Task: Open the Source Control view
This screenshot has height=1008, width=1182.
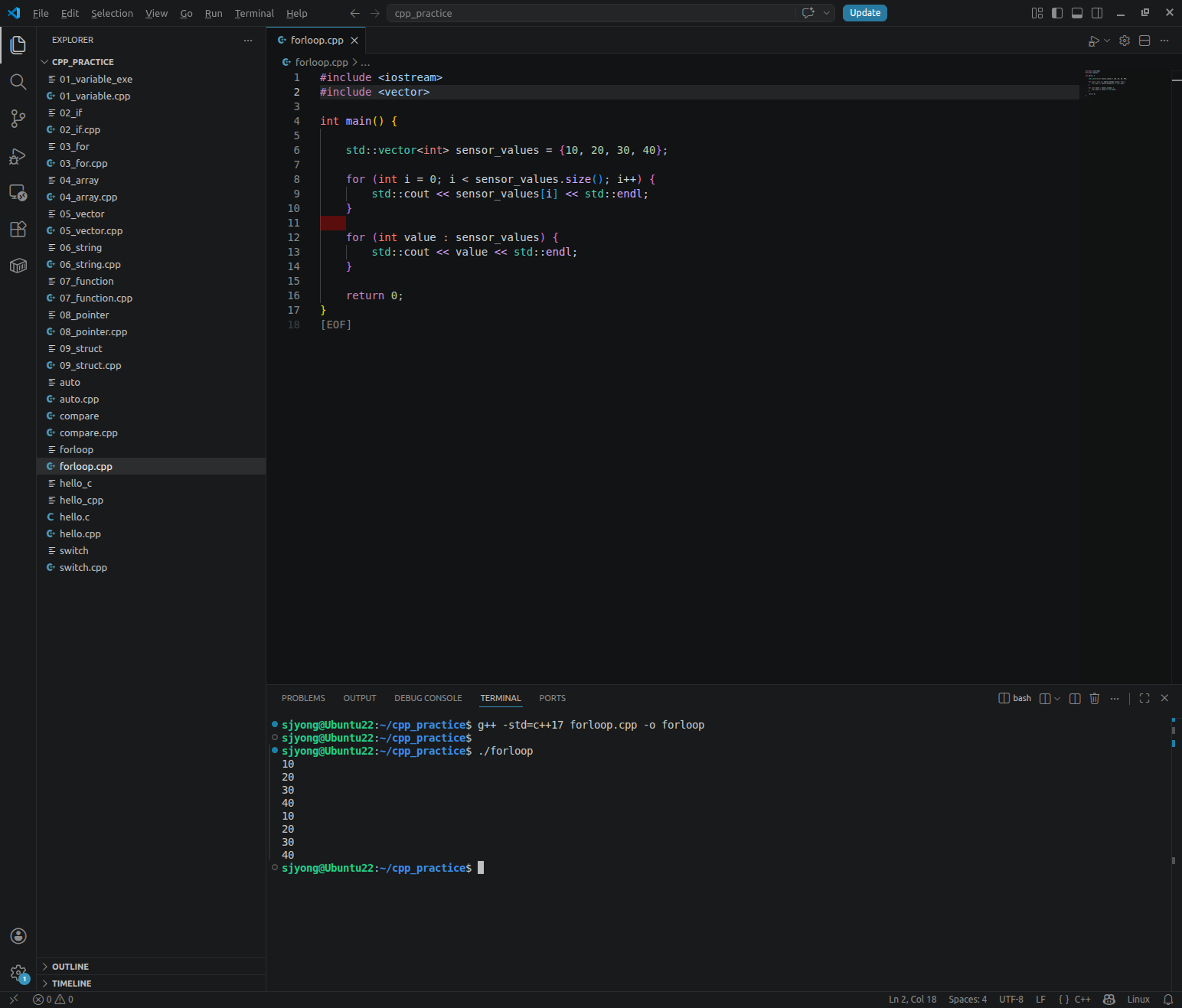Action: point(18,119)
